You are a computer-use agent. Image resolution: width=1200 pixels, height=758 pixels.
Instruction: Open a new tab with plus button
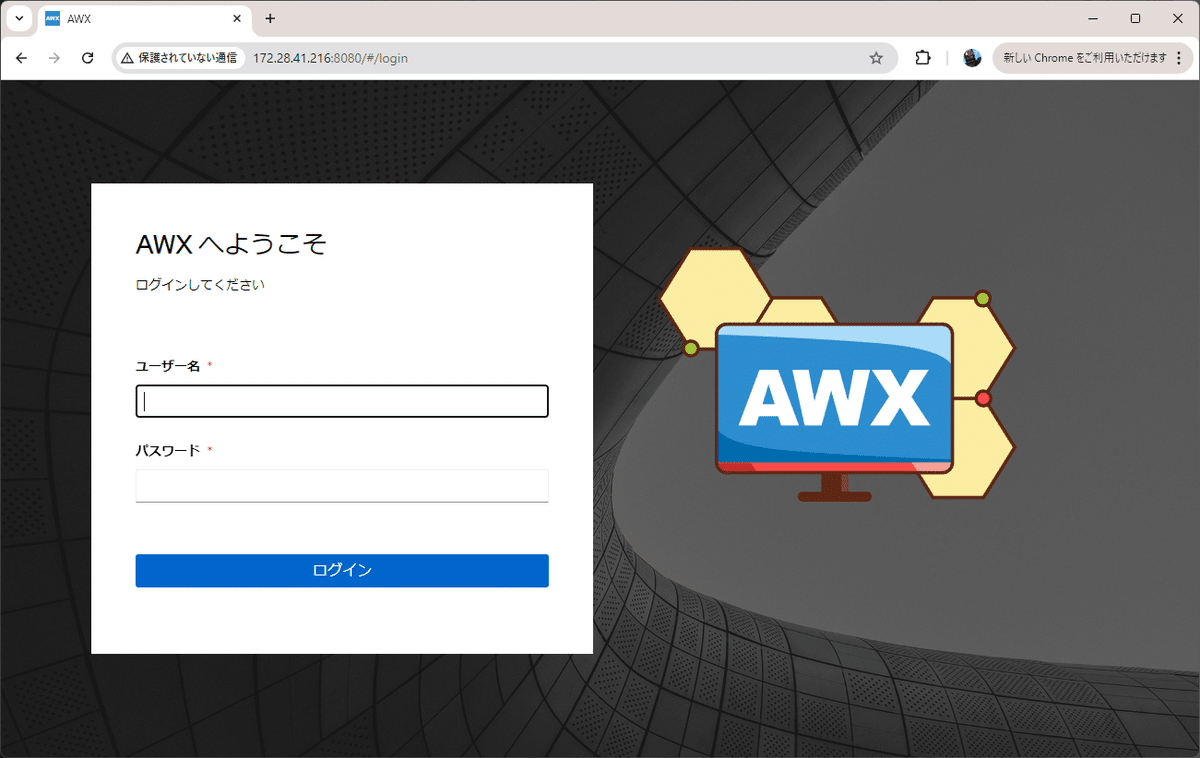pyautogui.click(x=270, y=18)
